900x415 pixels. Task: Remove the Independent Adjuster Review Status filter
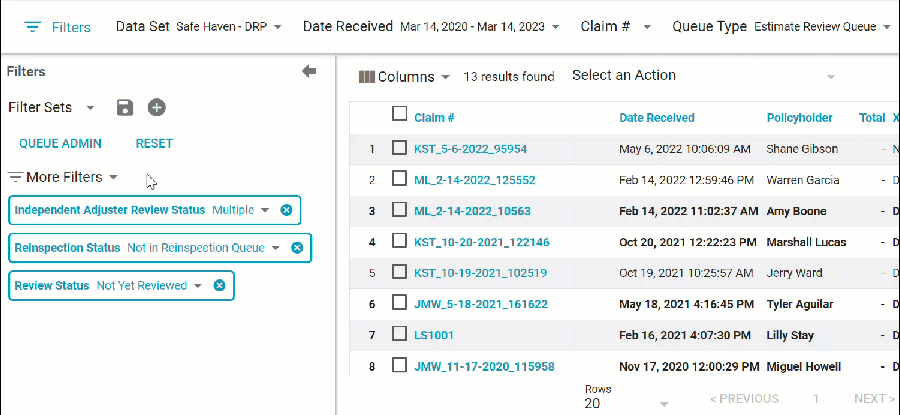[x=286, y=210]
